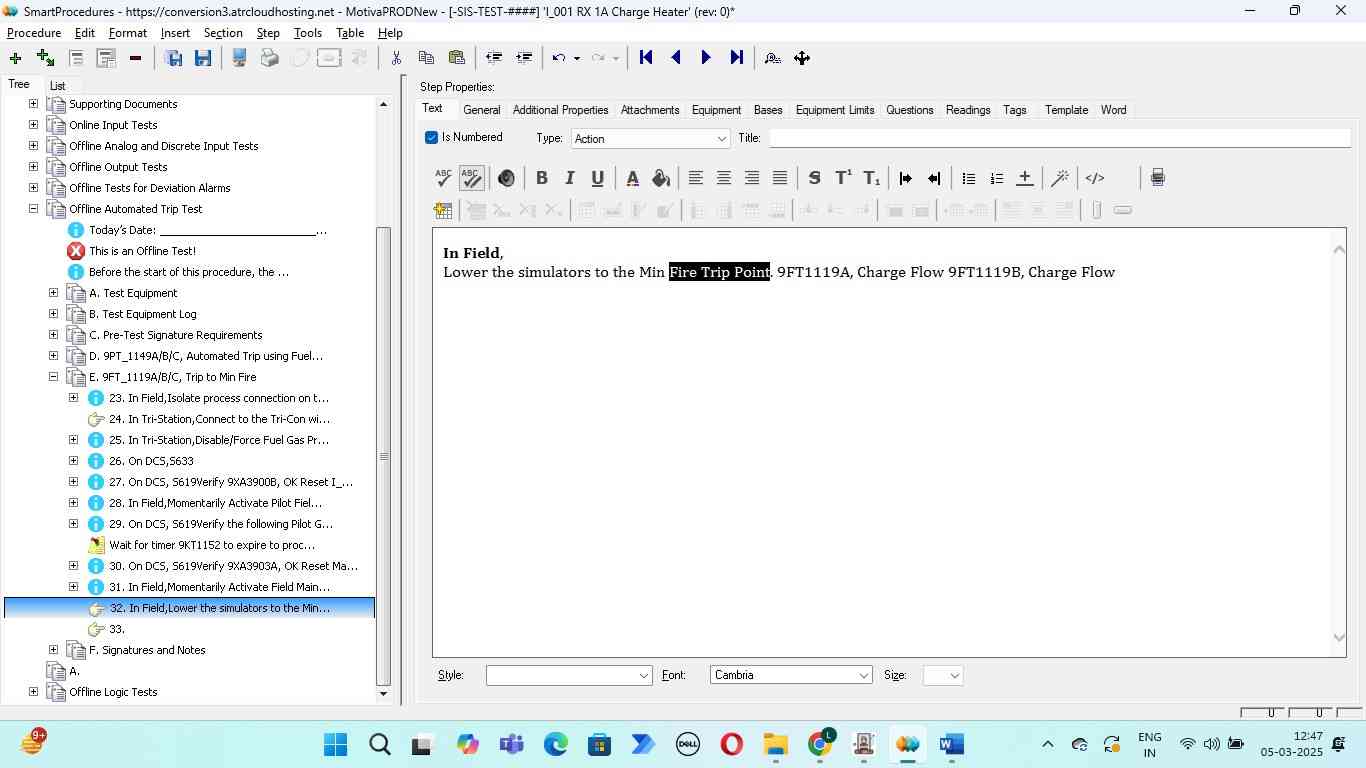This screenshot has width=1366, height=768.
Task: Expand the A. Test Equipment node
Action: pyautogui.click(x=53, y=293)
